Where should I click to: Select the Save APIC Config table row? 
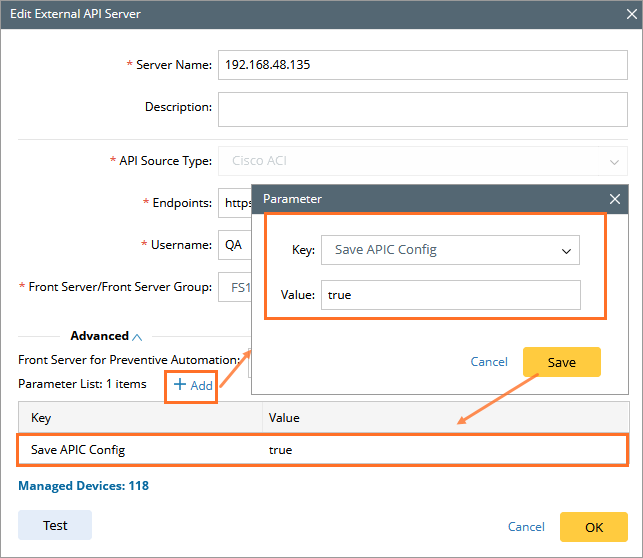point(322,450)
